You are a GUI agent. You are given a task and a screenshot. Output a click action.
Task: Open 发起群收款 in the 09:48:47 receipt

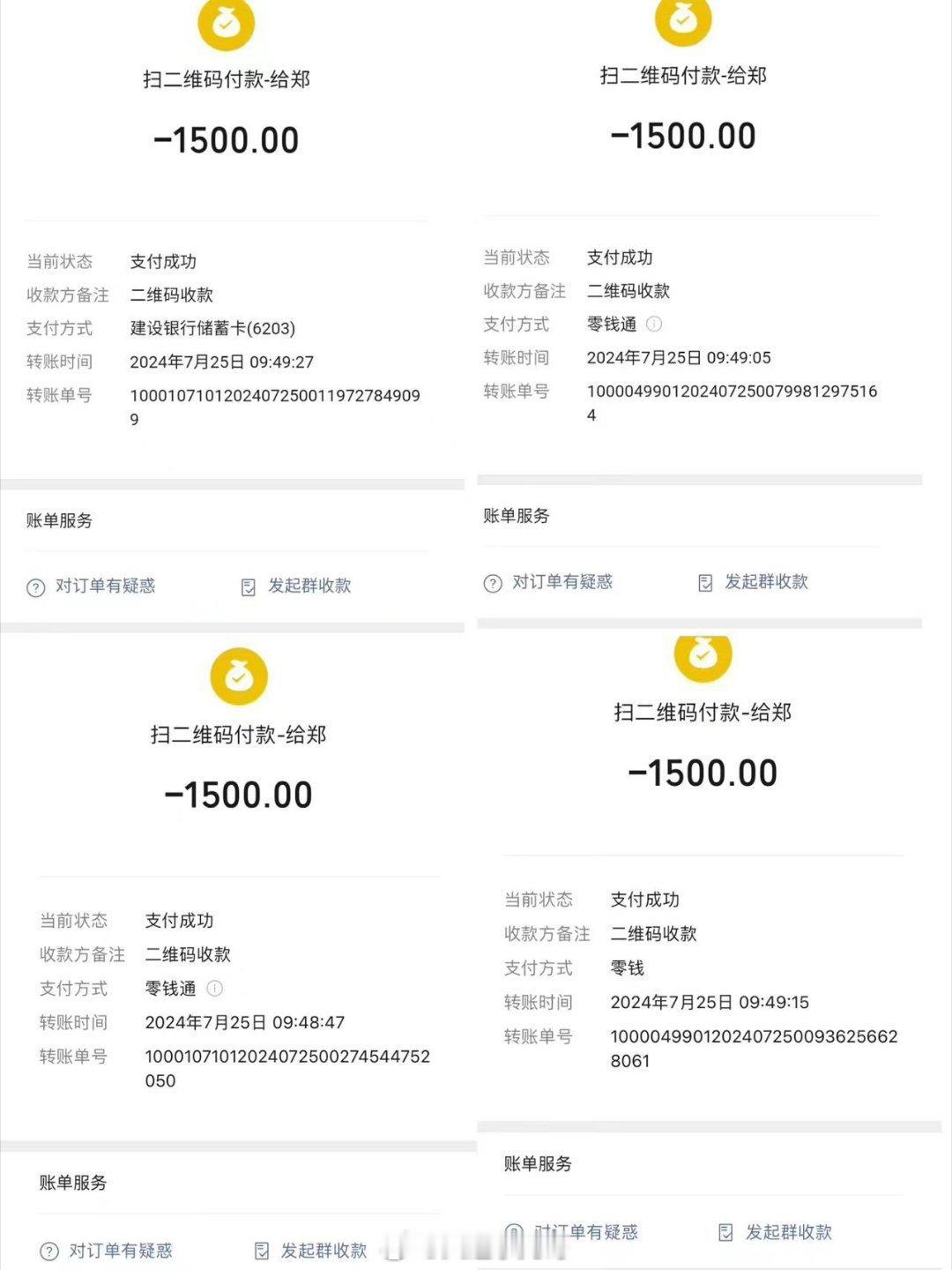pos(324,1251)
